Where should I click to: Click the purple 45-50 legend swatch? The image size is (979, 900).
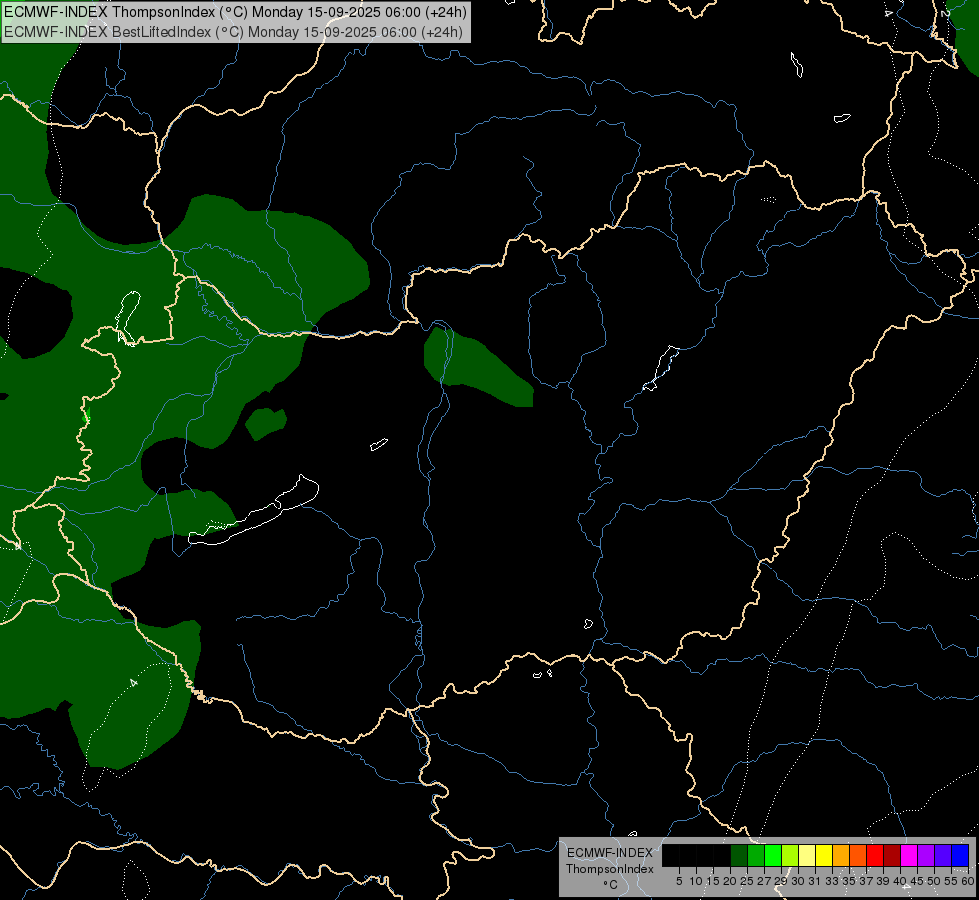[926, 855]
